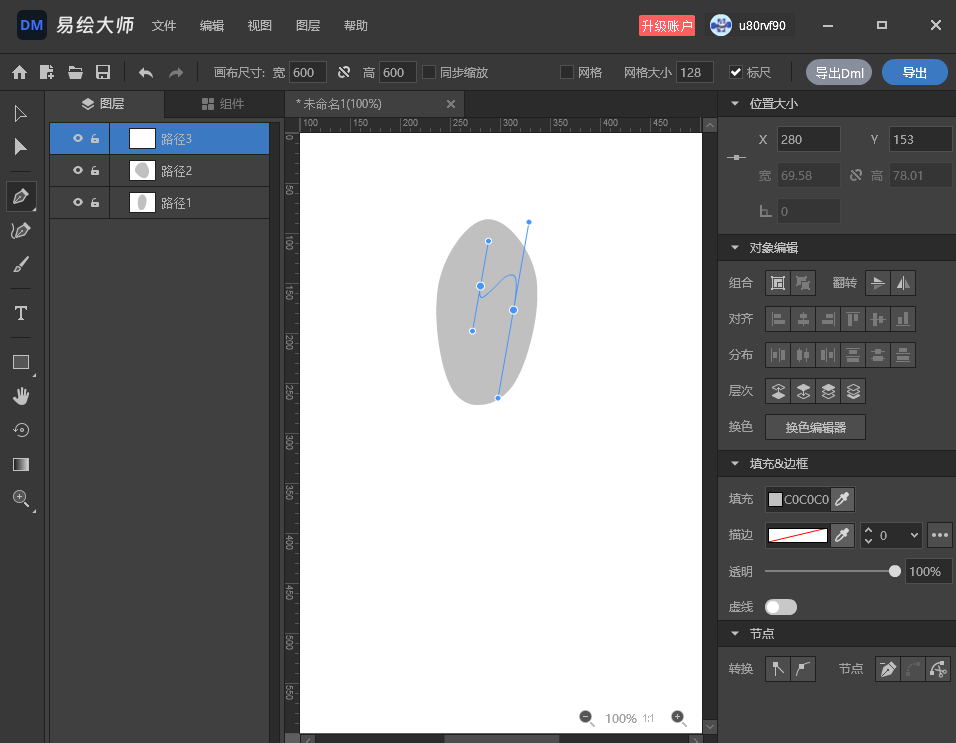Toggle canvas width-height link icon
Image resolution: width=956 pixels, height=743 pixels.
(344, 73)
